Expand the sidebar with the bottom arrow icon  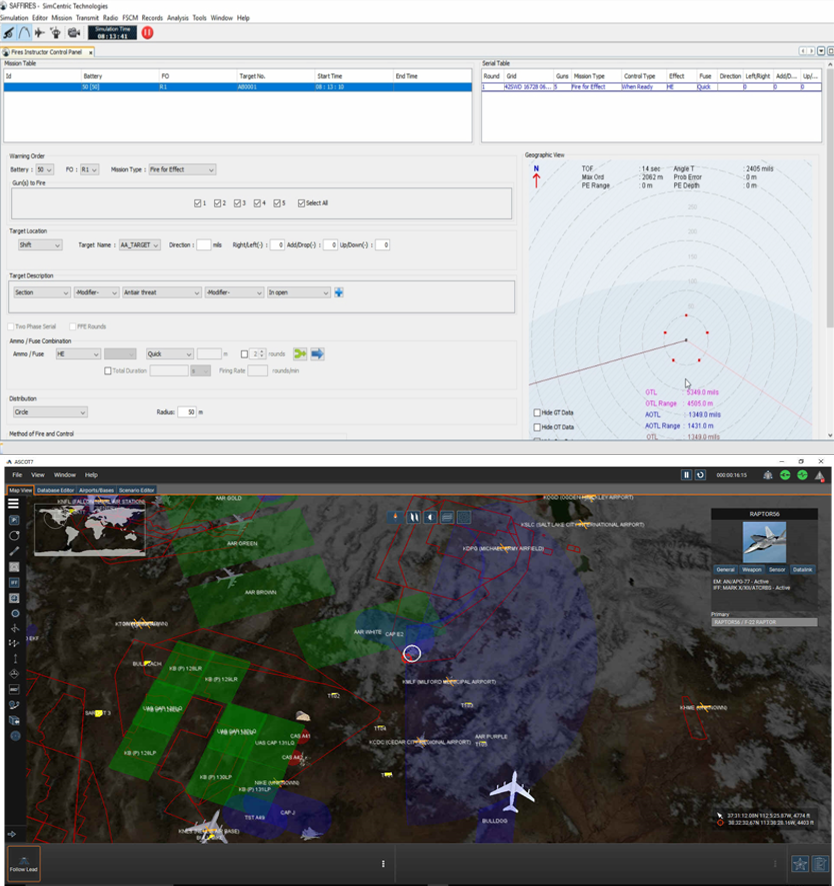(12, 834)
